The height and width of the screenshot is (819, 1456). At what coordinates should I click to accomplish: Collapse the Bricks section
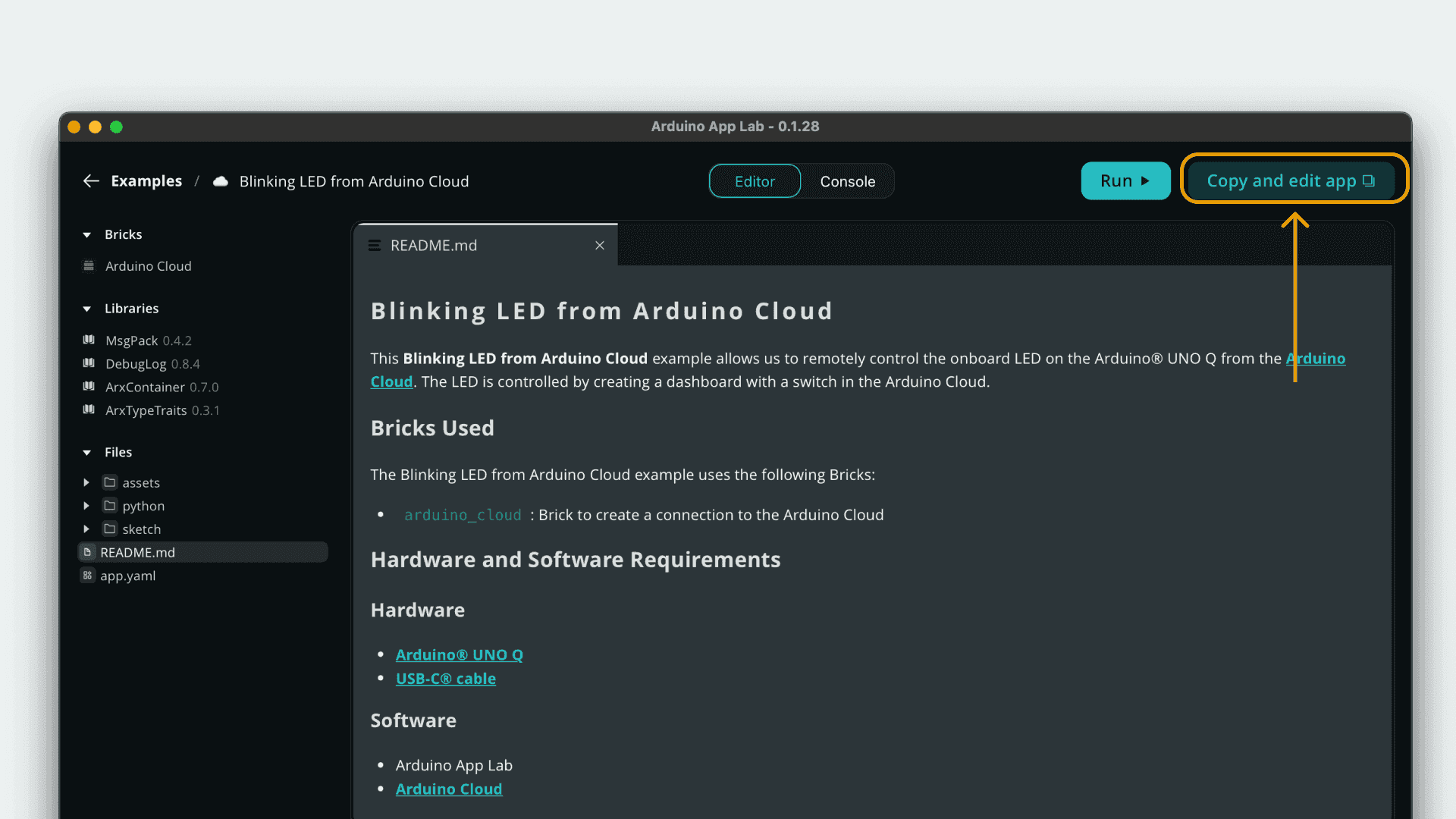pos(86,234)
